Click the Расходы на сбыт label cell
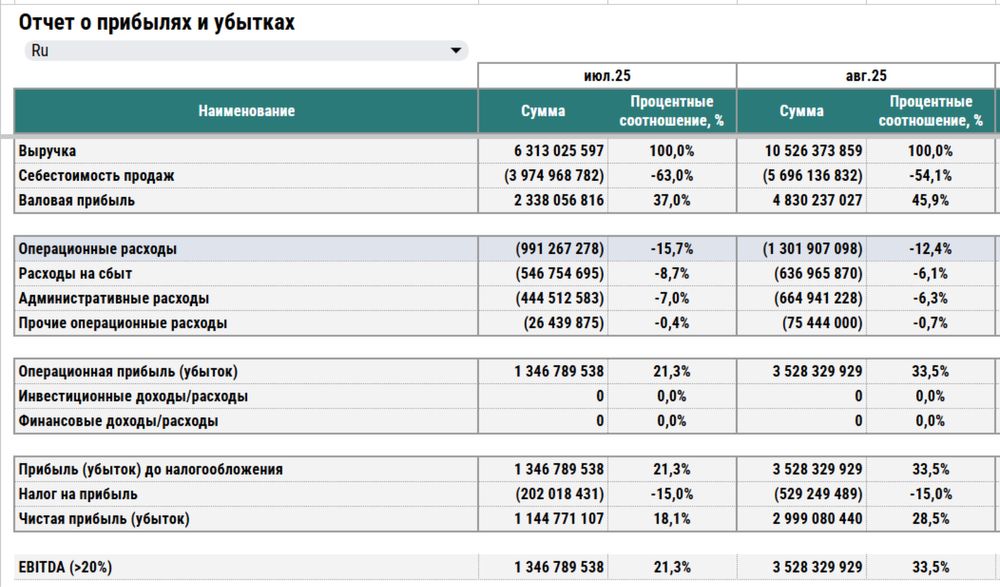 [76, 274]
